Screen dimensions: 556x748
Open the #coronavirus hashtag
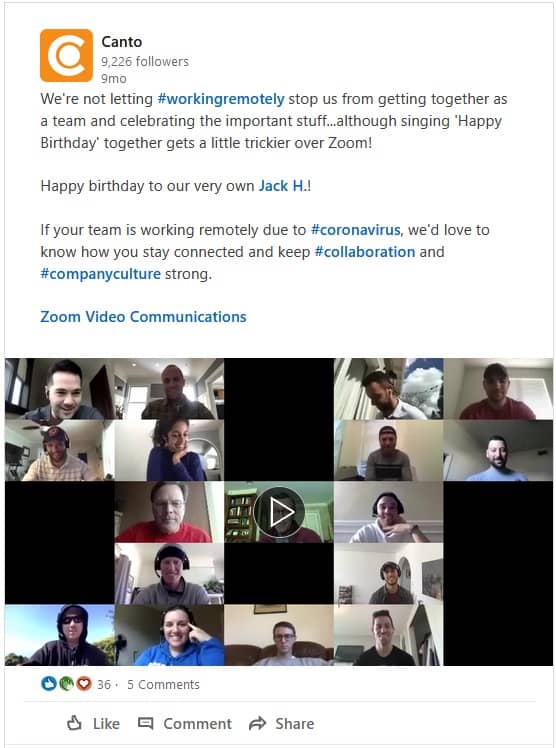pyautogui.click(x=355, y=230)
